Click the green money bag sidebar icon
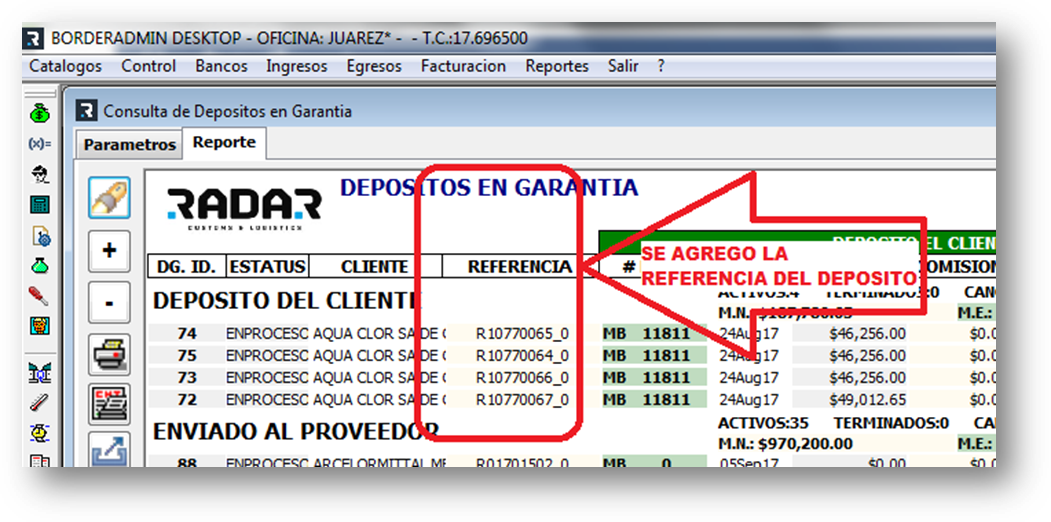Image resolution: width=1051 pixels, height=522 pixels. click(x=40, y=114)
